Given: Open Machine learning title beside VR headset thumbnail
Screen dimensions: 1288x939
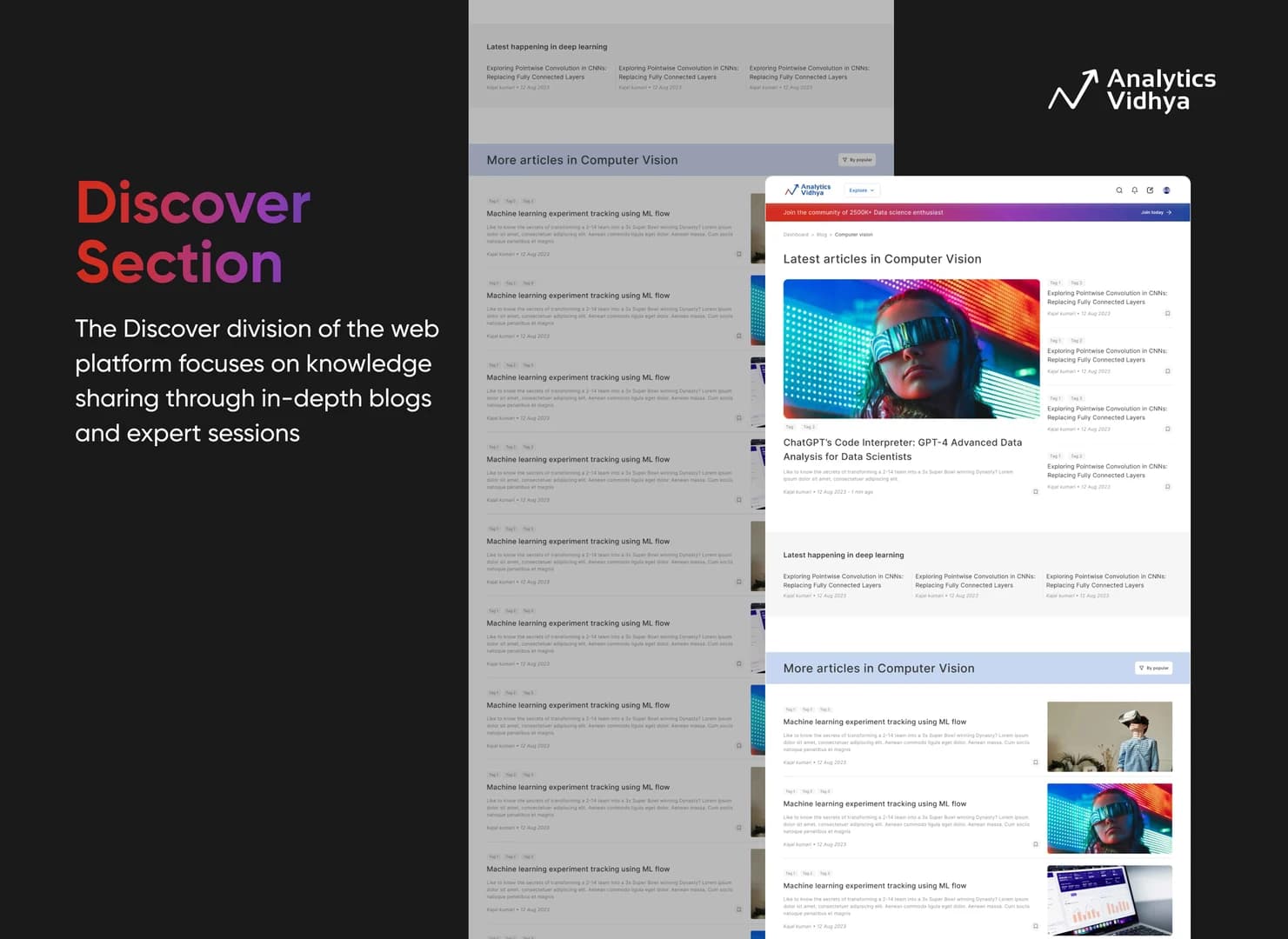Looking at the screenshot, I should point(875,722).
